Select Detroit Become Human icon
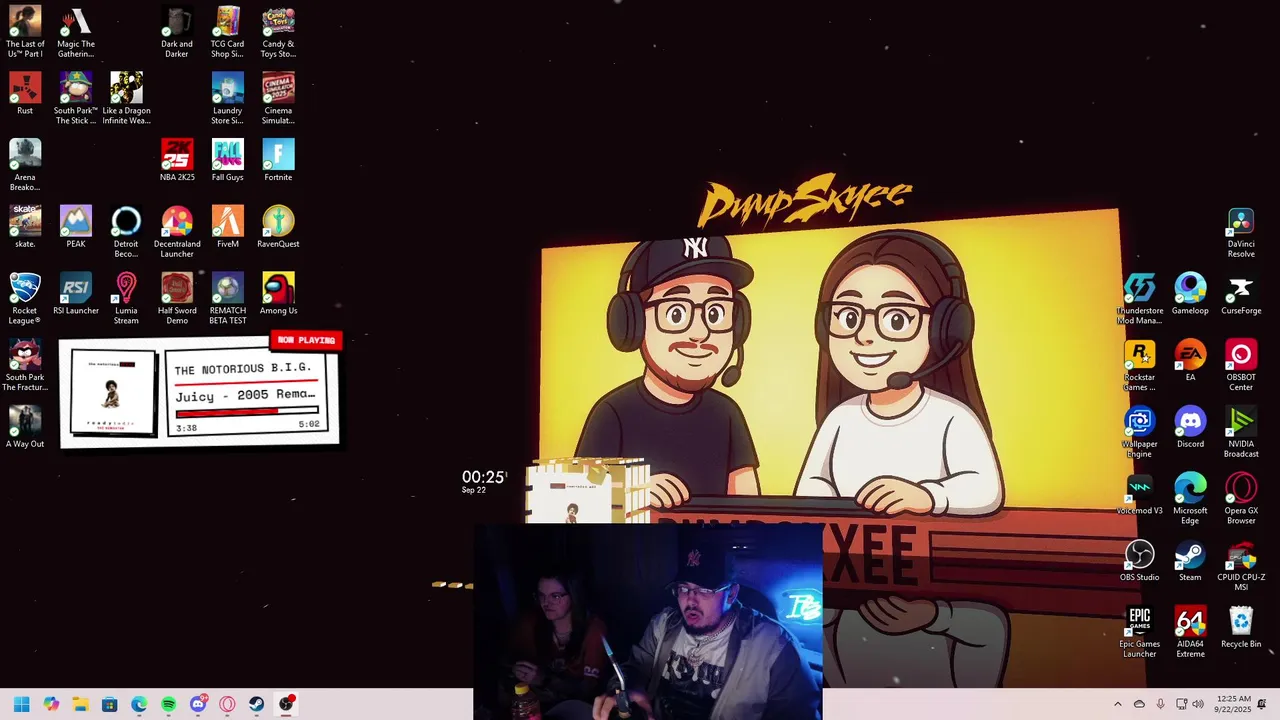 pos(126,232)
